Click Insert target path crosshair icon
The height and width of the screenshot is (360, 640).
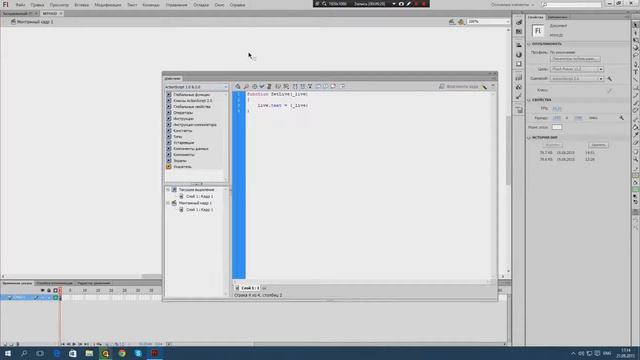pos(254,87)
